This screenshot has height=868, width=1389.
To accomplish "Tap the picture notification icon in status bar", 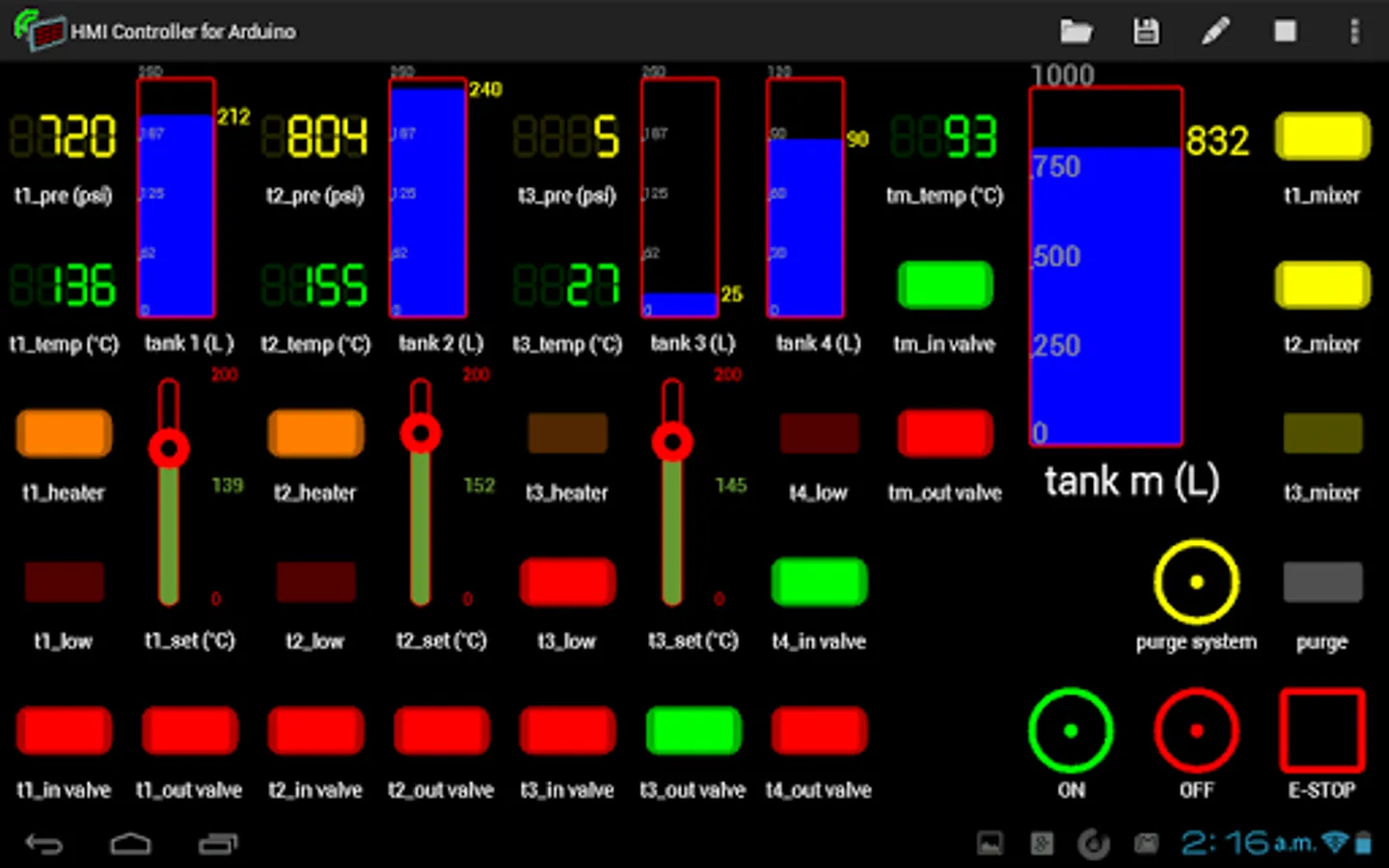I will (x=990, y=844).
